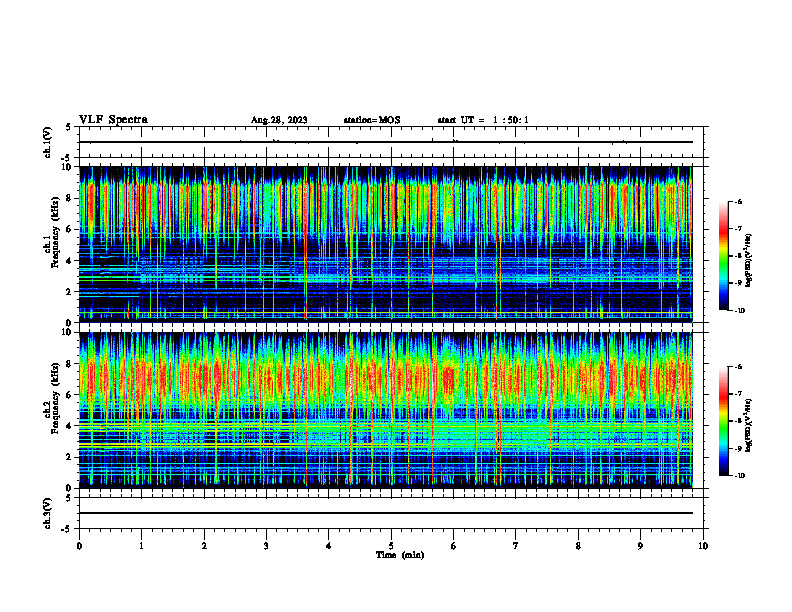Select ch.2 colorbar "log(PSD)" unit label
Screen dimensions: 792x612
[749, 425]
